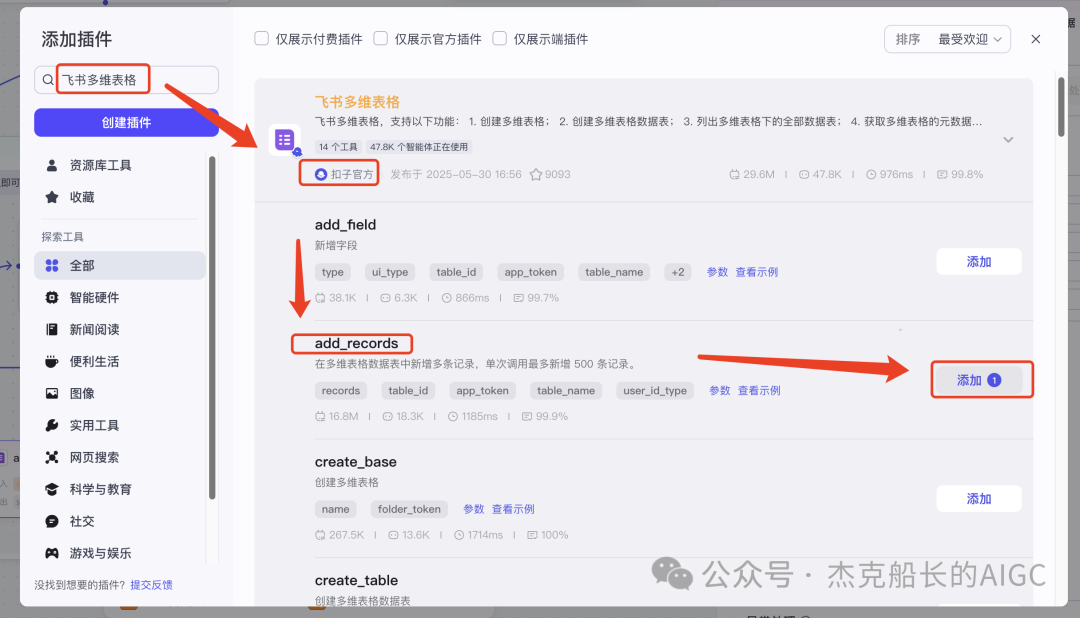
Task: View 参数 link for add_field
Action: [717, 272]
